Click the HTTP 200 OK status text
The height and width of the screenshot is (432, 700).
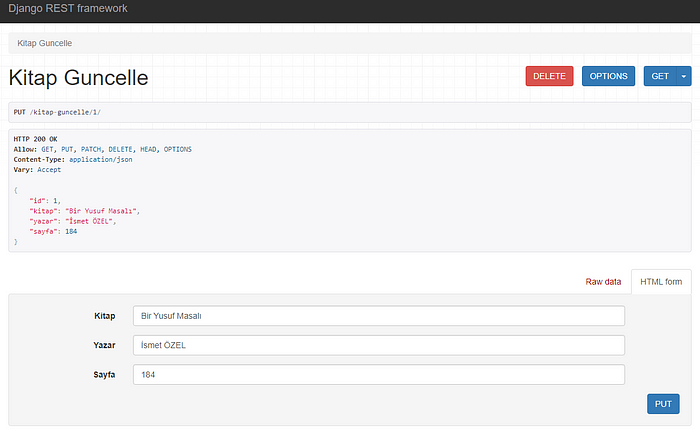coord(35,139)
